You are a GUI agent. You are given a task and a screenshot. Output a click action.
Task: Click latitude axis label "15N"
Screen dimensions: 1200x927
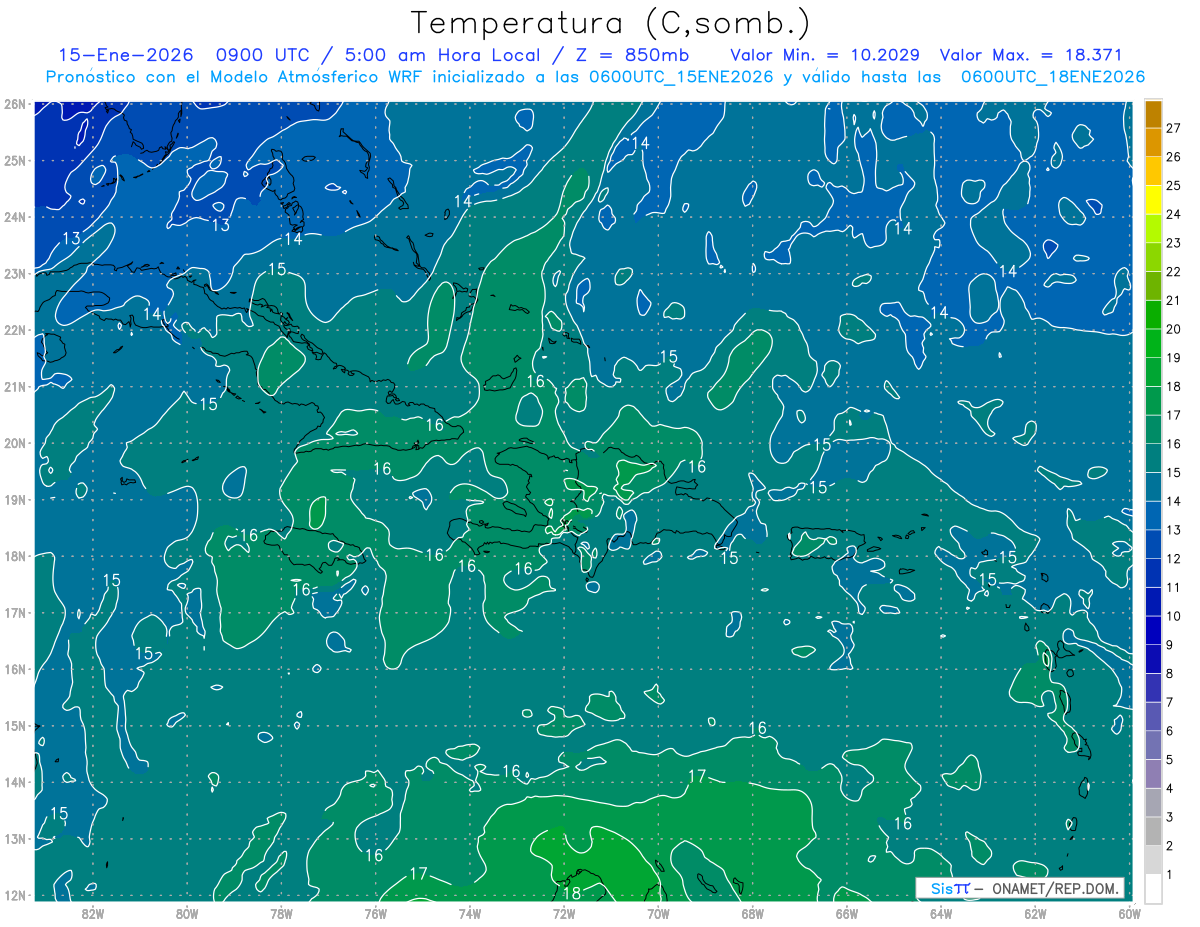coord(14,725)
